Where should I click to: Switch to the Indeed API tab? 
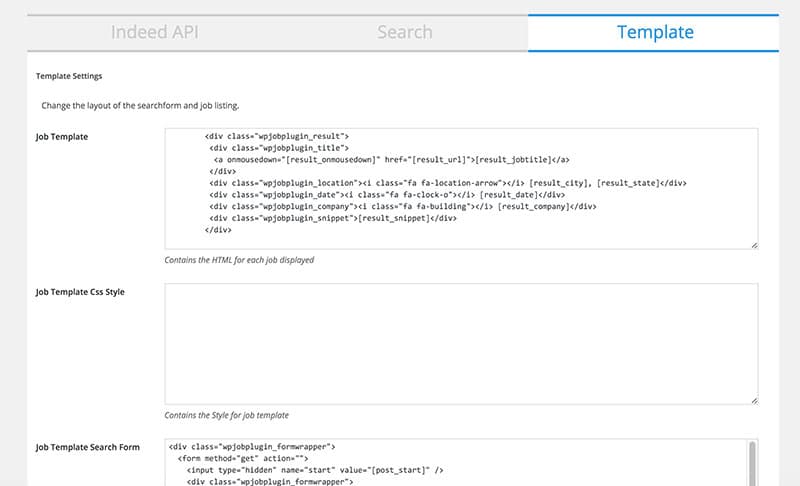tap(154, 33)
